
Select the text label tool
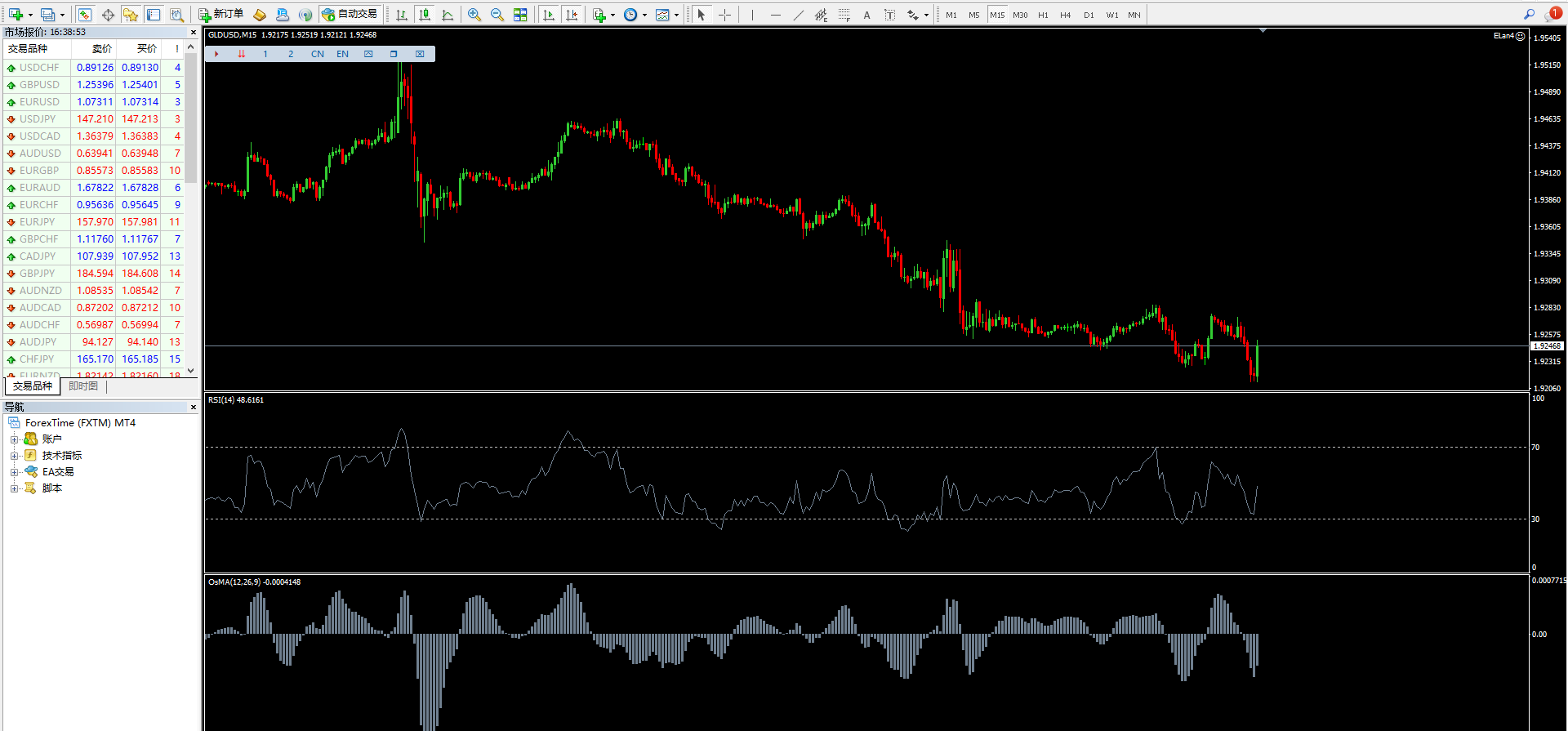pyautogui.click(x=889, y=15)
